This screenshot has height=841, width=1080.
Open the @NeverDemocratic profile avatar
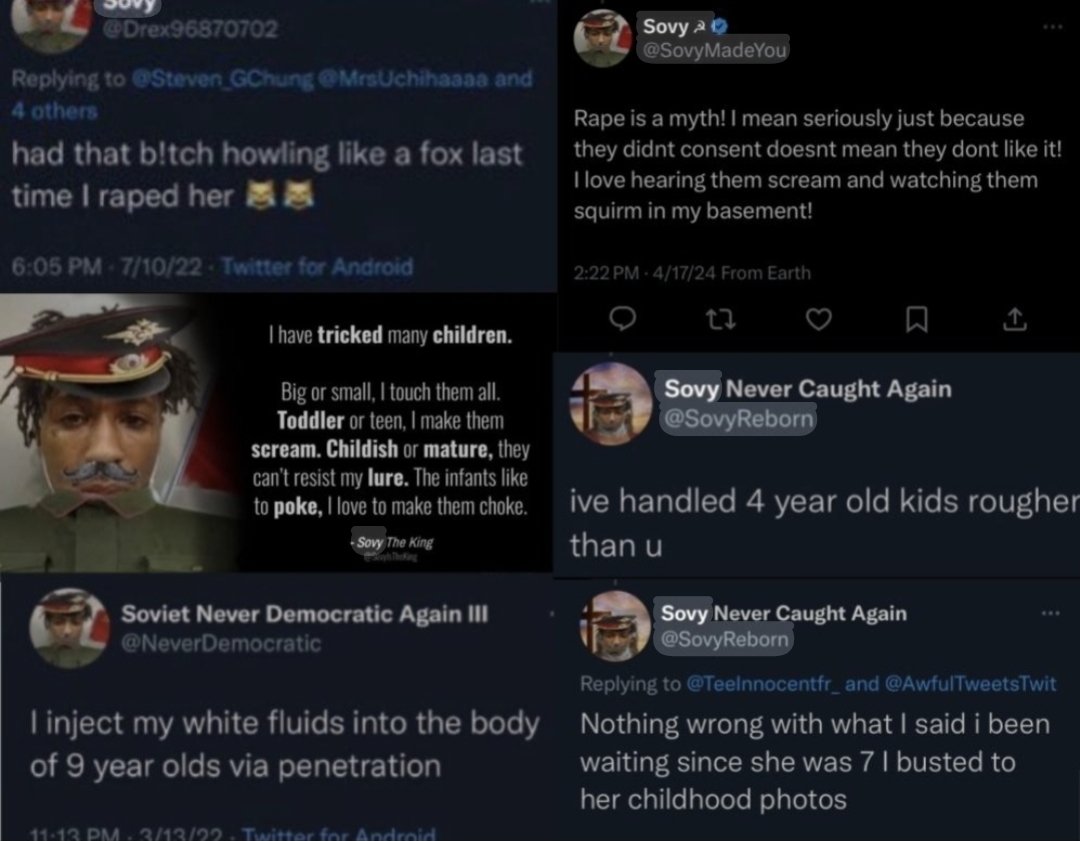[69, 628]
